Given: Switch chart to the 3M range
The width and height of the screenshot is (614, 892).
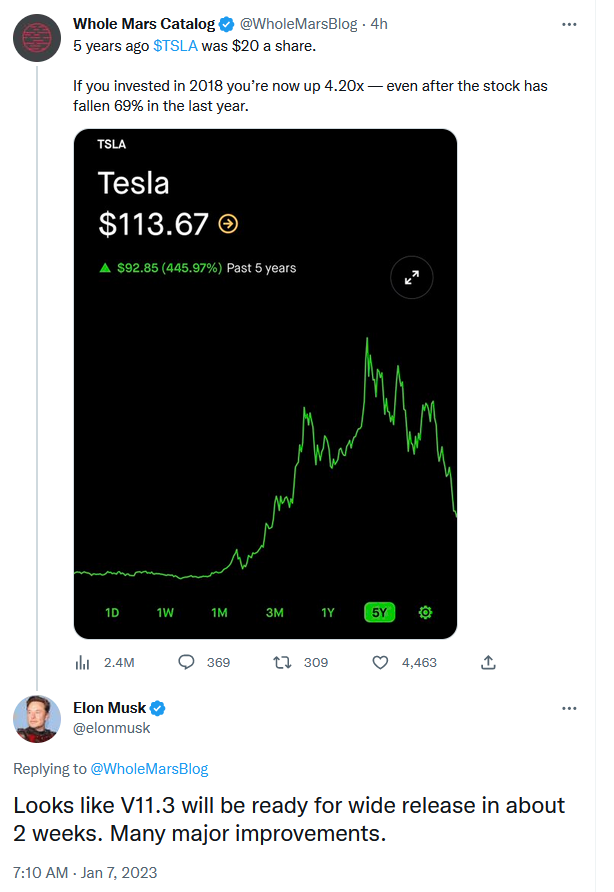Looking at the screenshot, I should [x=274, y=613].
